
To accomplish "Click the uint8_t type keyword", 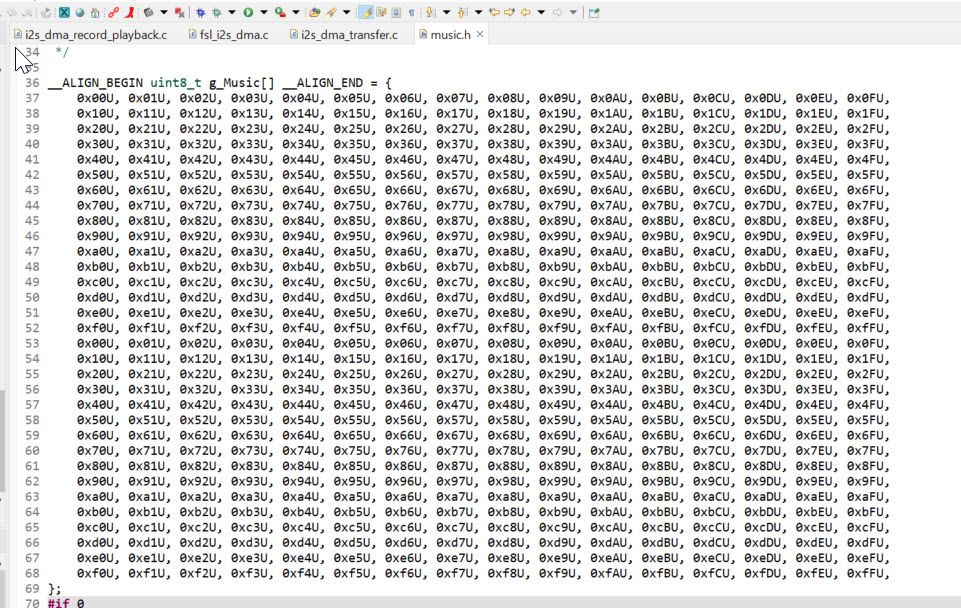I will click(176, 83).
